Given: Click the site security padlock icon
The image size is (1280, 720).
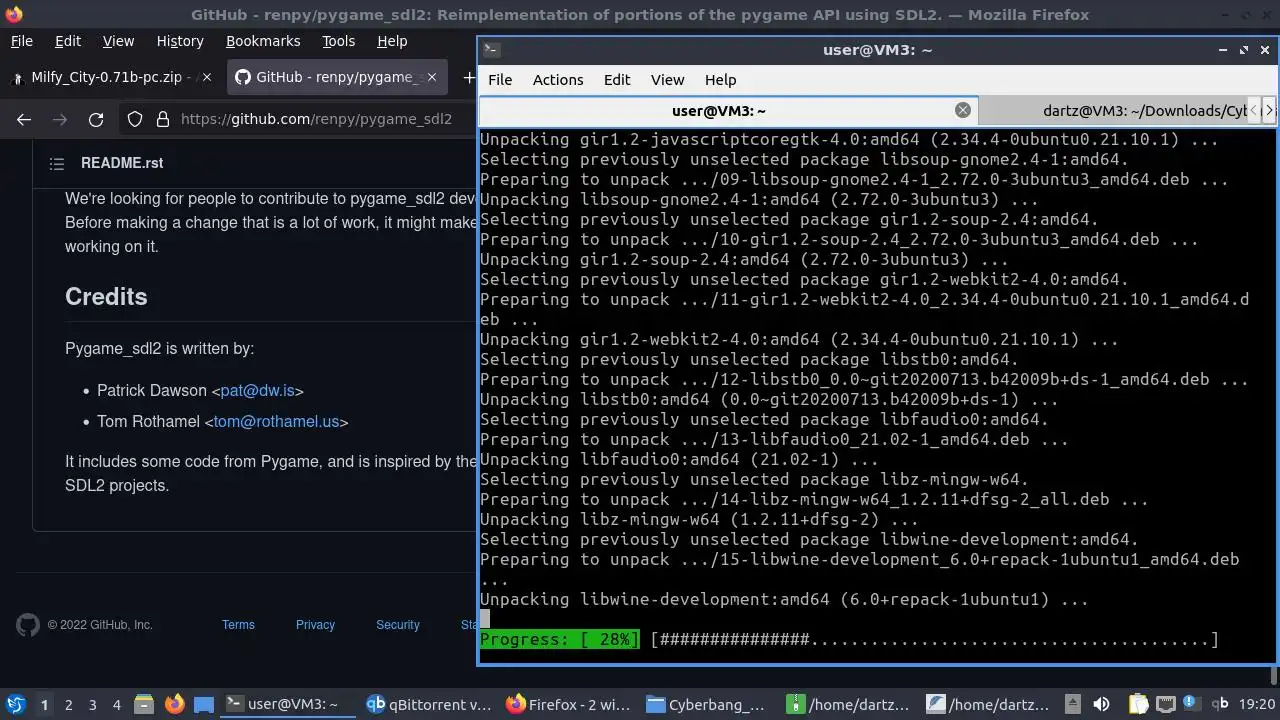Looking at the screenshot, I should (x=163, y=119).
